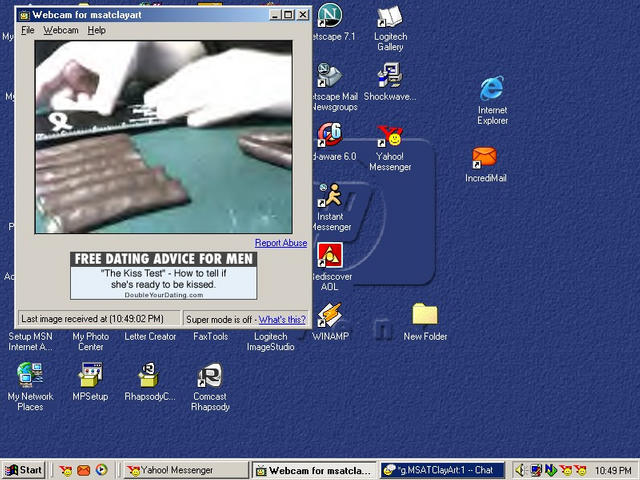Open the Netscape 7.1 desktop icon
The height and width of the screenshot is (480, 640).
(x=330, y=16)
